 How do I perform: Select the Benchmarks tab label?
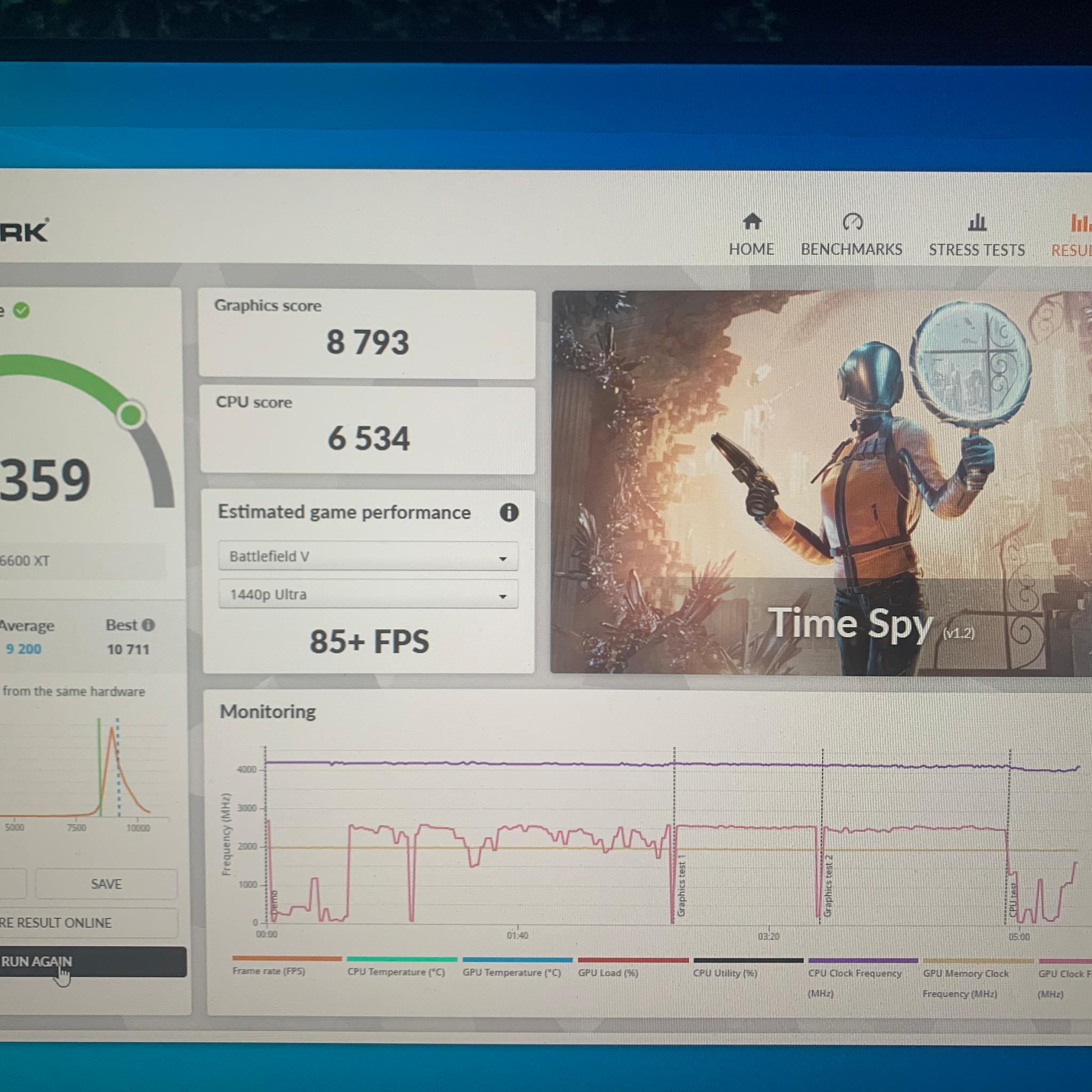851,249
